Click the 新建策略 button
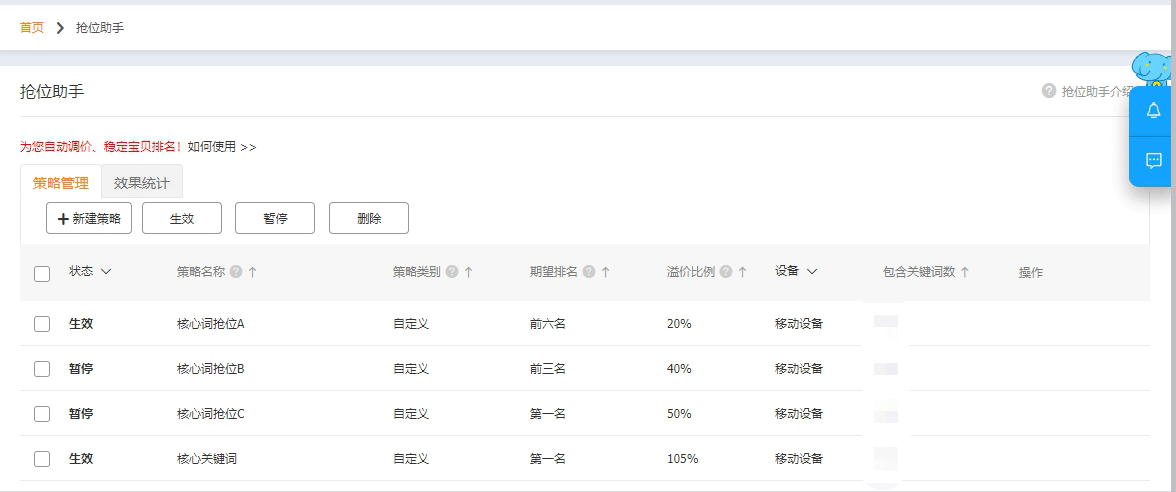The height and width of the screenshot is (492, 1176). click(89, 218)
